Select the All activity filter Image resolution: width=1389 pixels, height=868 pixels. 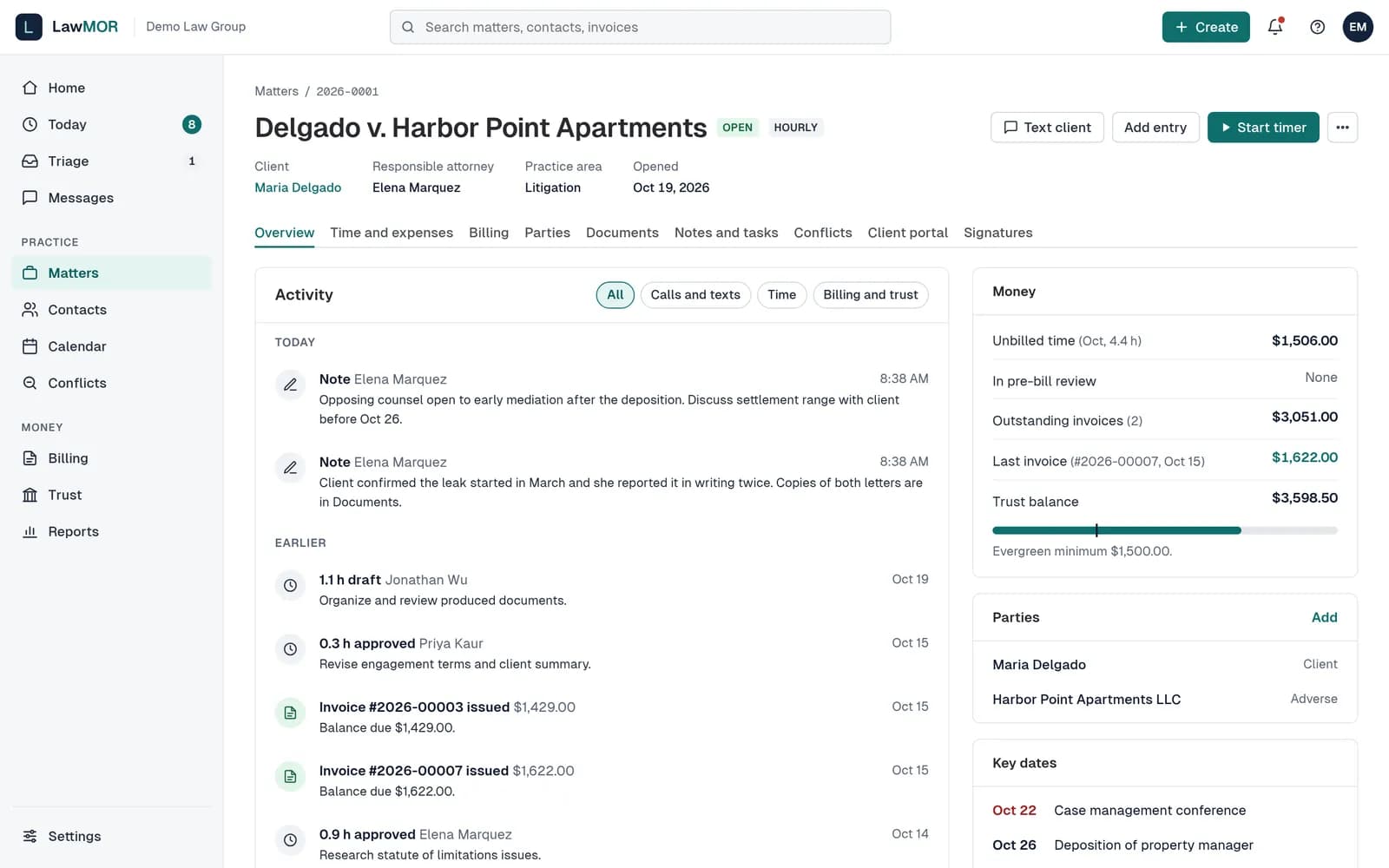[616, 295]
